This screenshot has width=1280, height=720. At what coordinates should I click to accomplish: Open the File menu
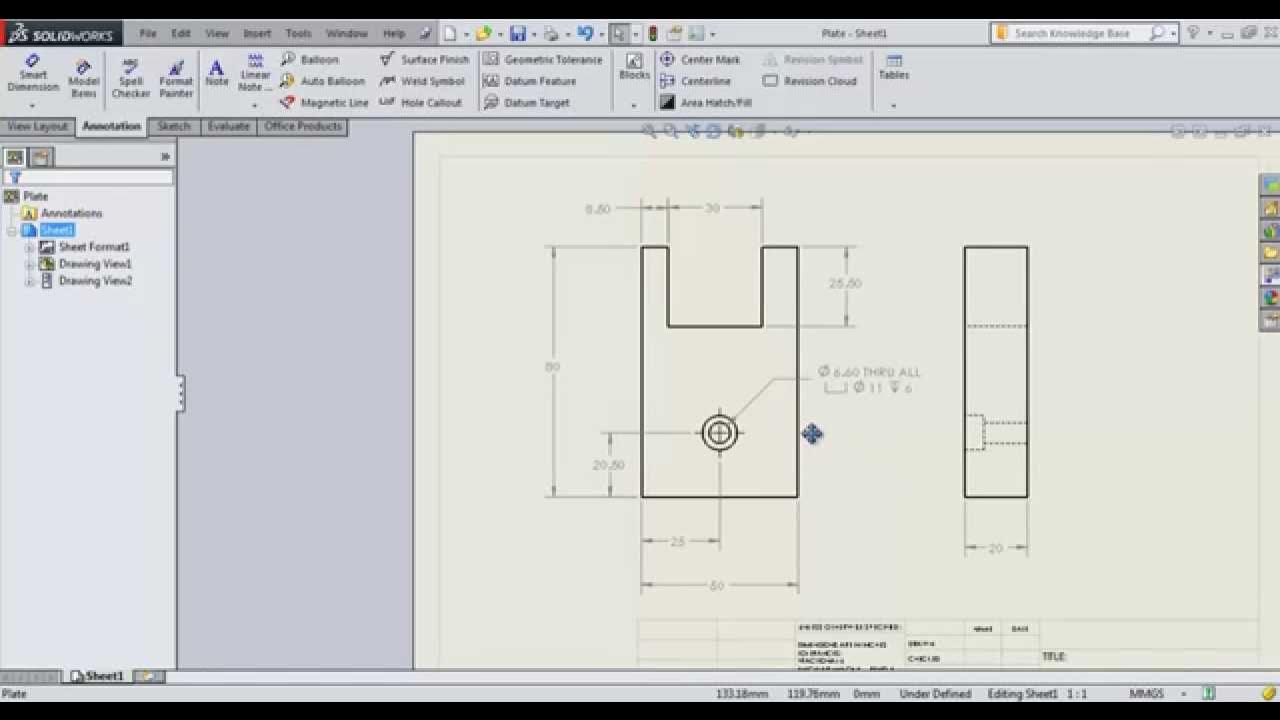(148, 33)
